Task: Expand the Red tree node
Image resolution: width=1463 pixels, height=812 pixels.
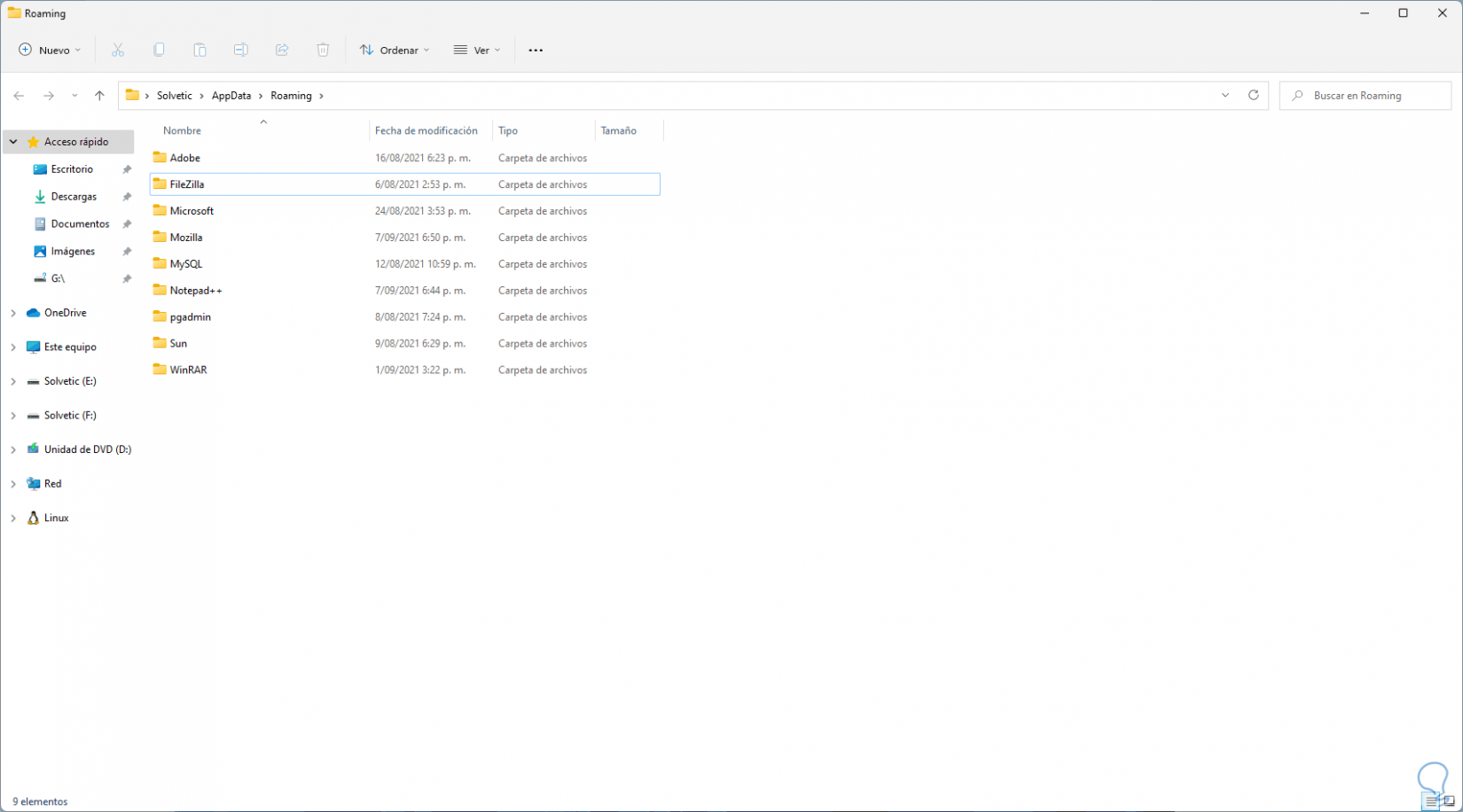Action: [x=13, y=484]
